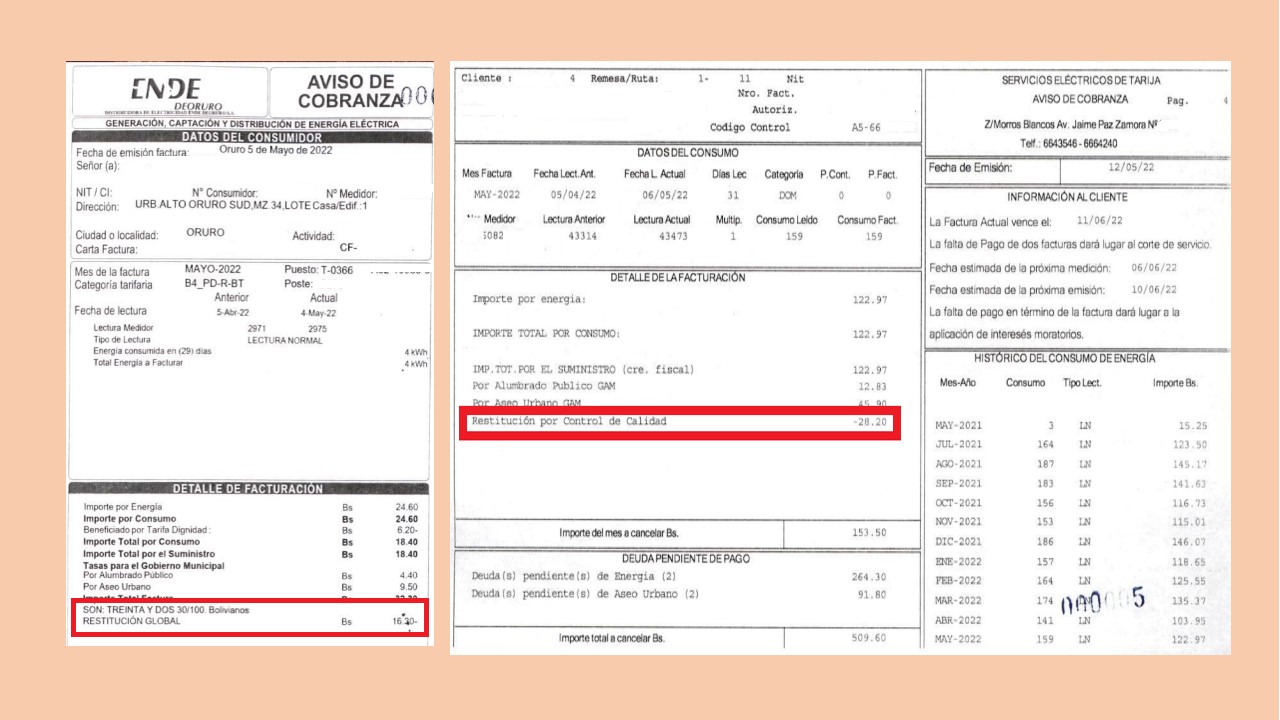
Task: Click the highlighted RESTITUCIÓN GLOBAL box
Action: point(247,616)
